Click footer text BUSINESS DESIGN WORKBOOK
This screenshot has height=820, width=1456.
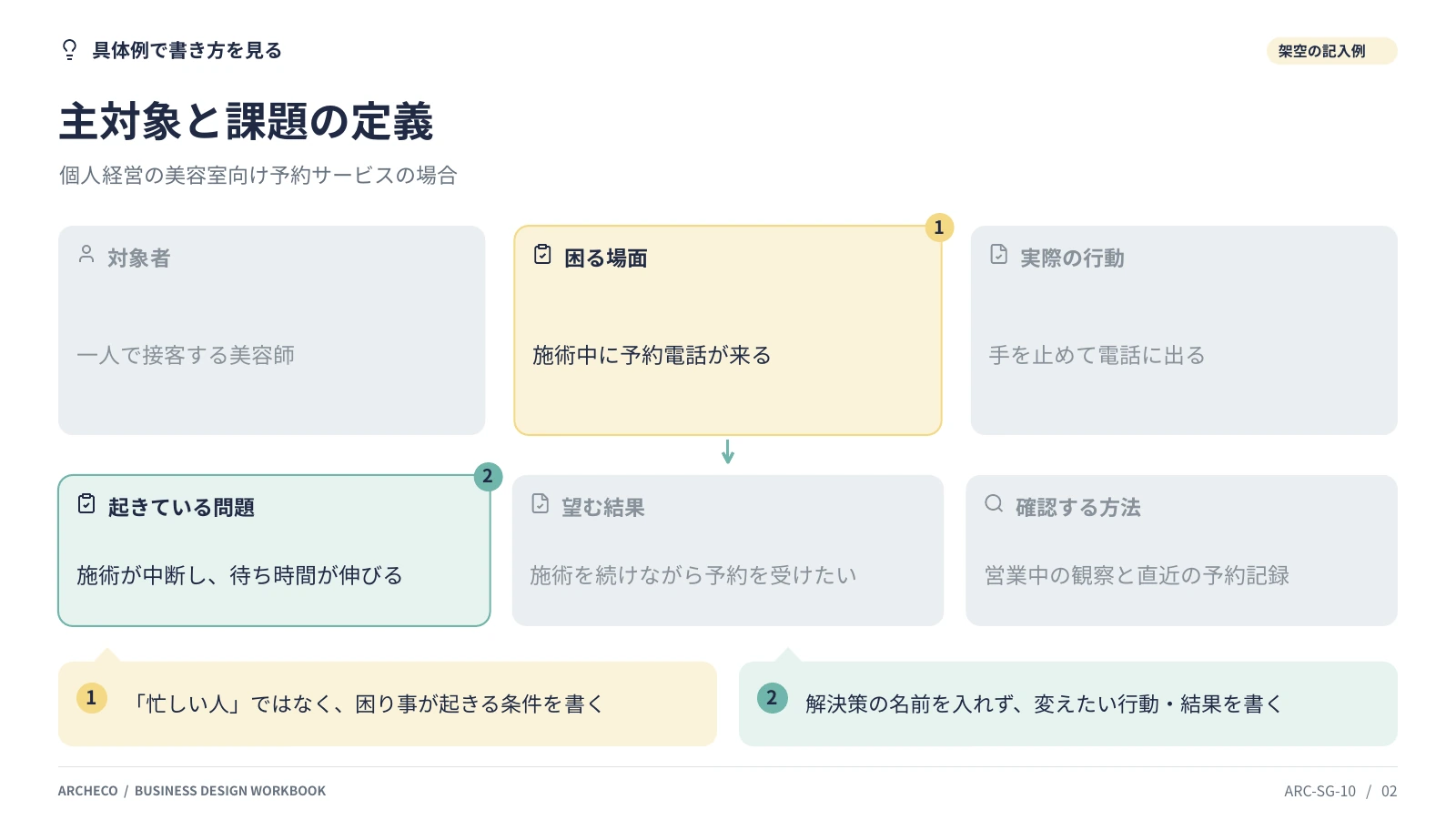[230, 791]
